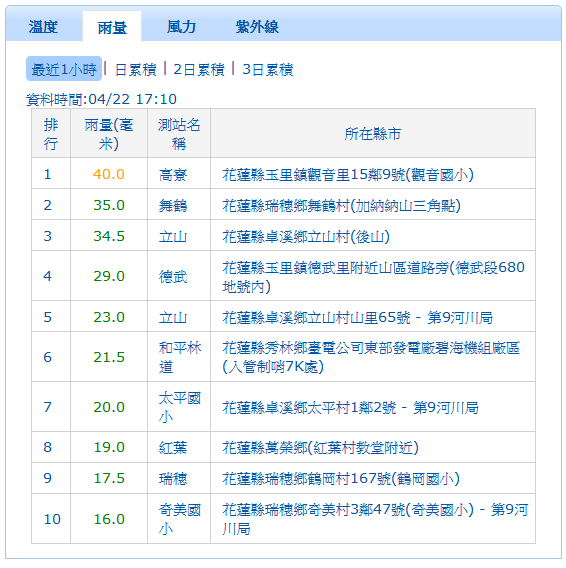This screenshot has height=568, width=566.
Task: Click rank number 8
Action: (x=47, y=447)
